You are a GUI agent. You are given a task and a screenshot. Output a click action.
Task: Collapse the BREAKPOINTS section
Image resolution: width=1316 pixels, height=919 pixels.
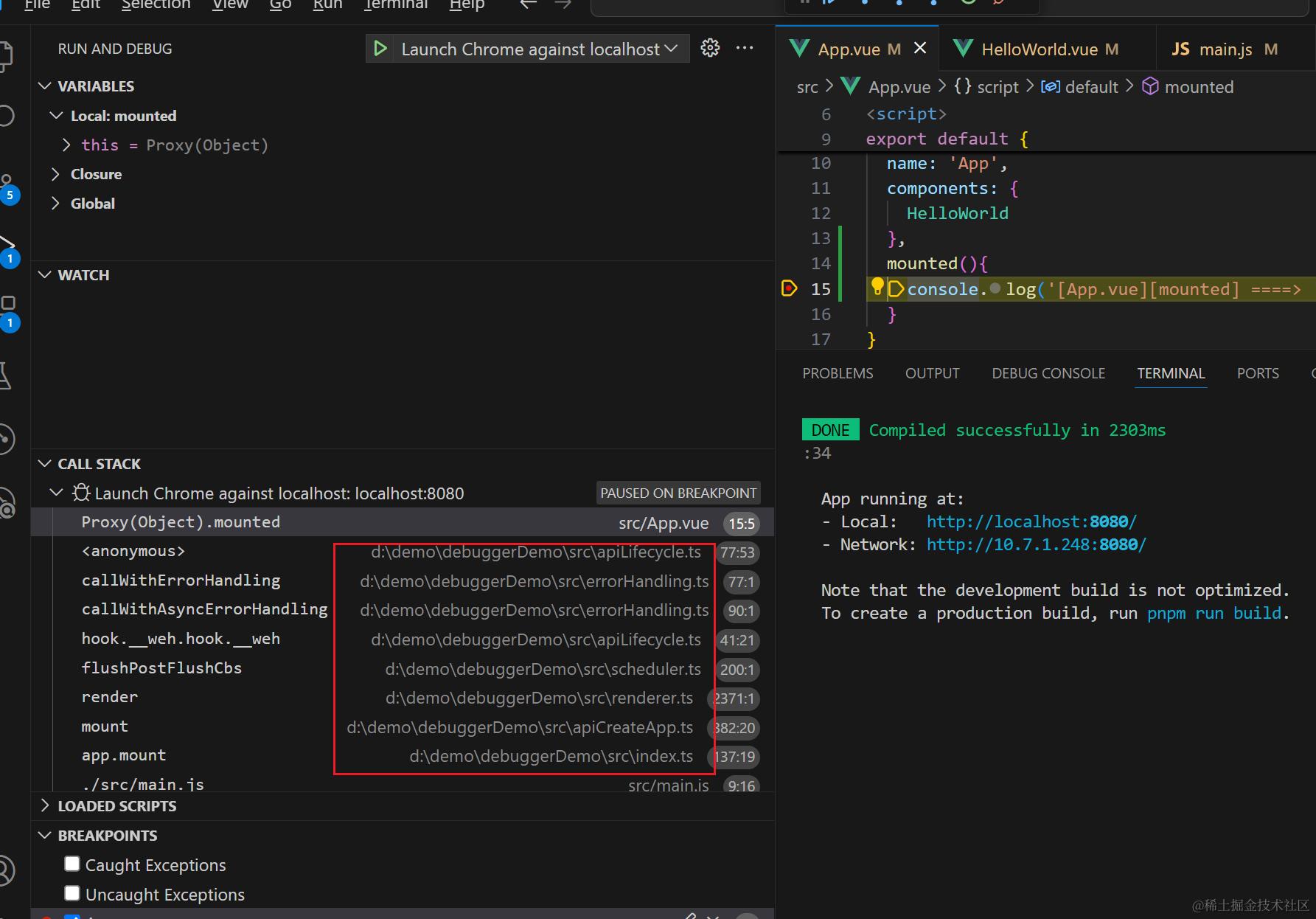pos(45,836)
